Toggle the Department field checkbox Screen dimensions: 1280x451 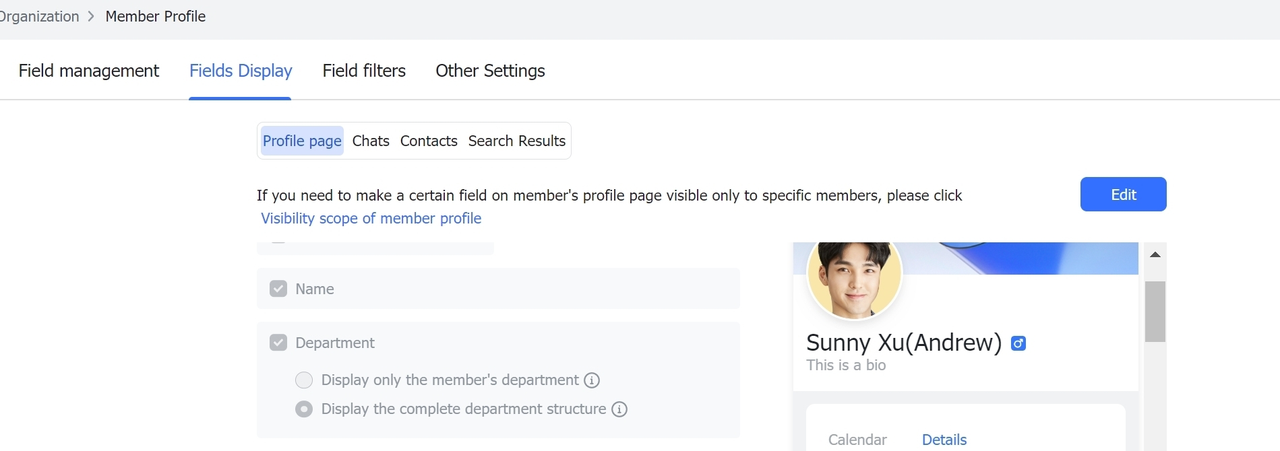pos(279,343)
